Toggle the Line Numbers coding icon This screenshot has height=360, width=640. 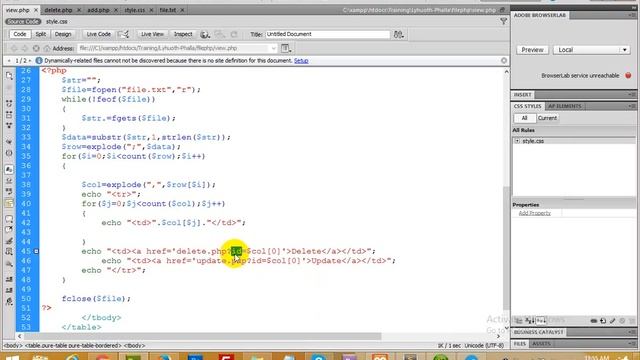tap(9, 169)
